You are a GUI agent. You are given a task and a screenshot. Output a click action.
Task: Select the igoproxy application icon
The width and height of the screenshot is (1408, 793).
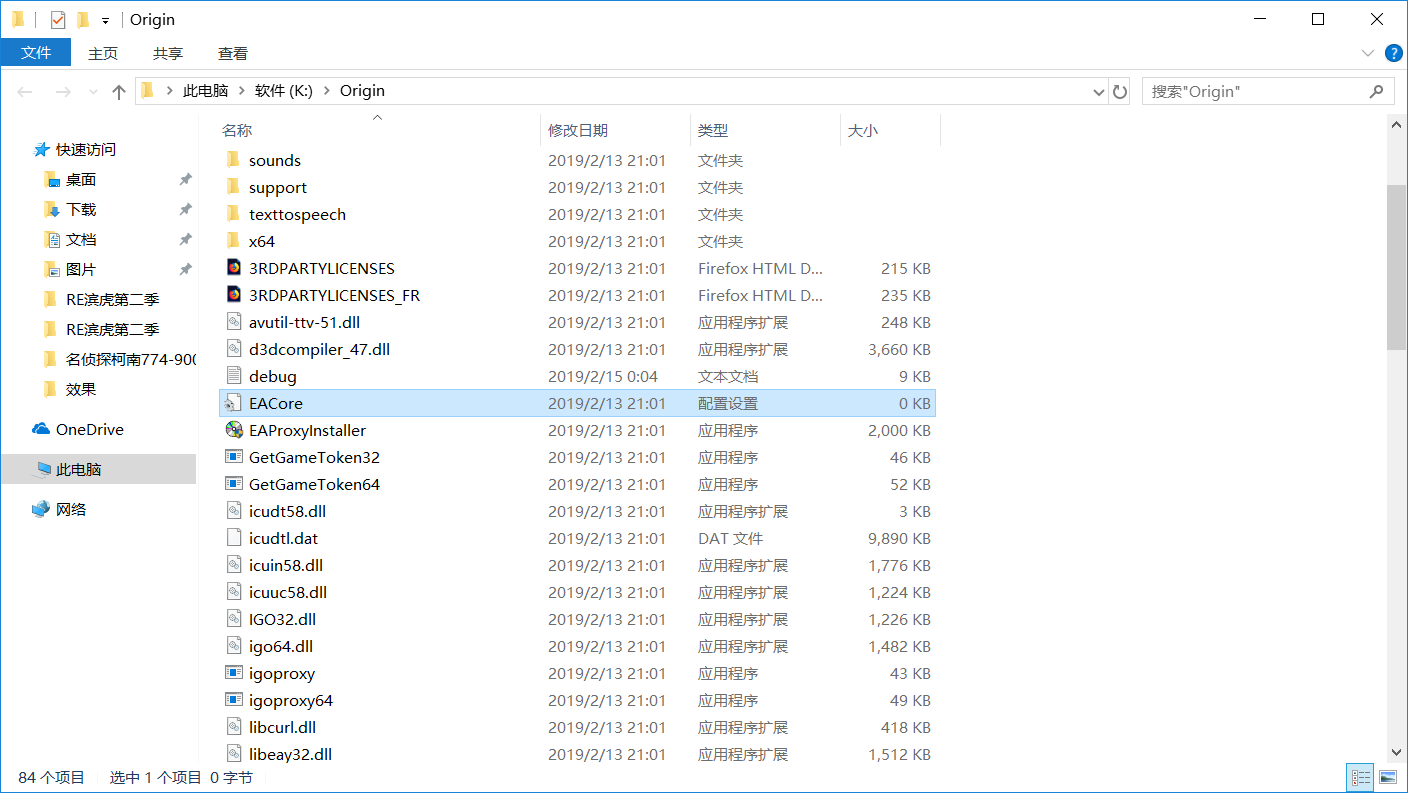233,673
